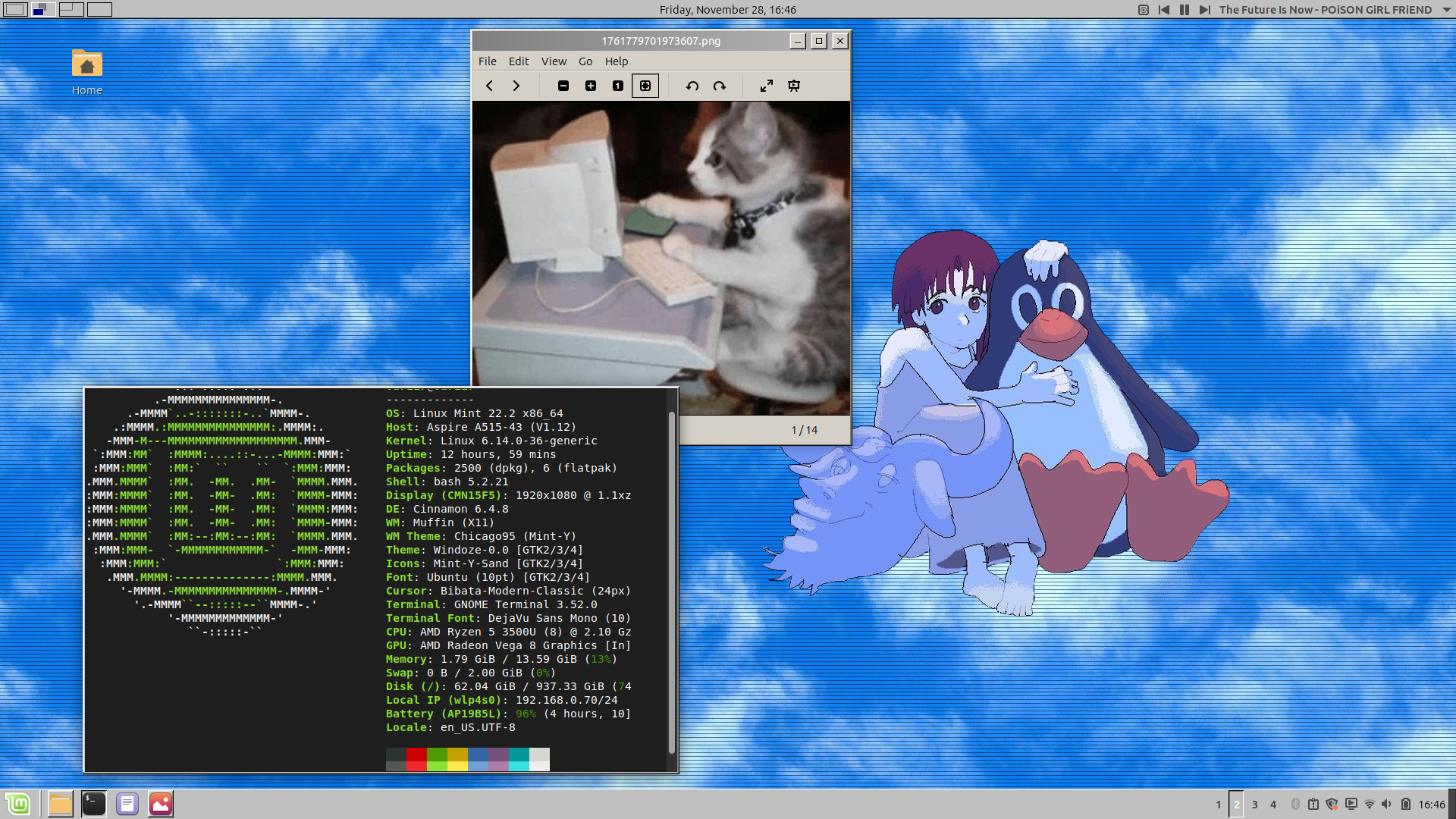Pause the currently playing song
Image resolution: width=1456 pixels, height=819 pixels.
[x=1185, y=10]
